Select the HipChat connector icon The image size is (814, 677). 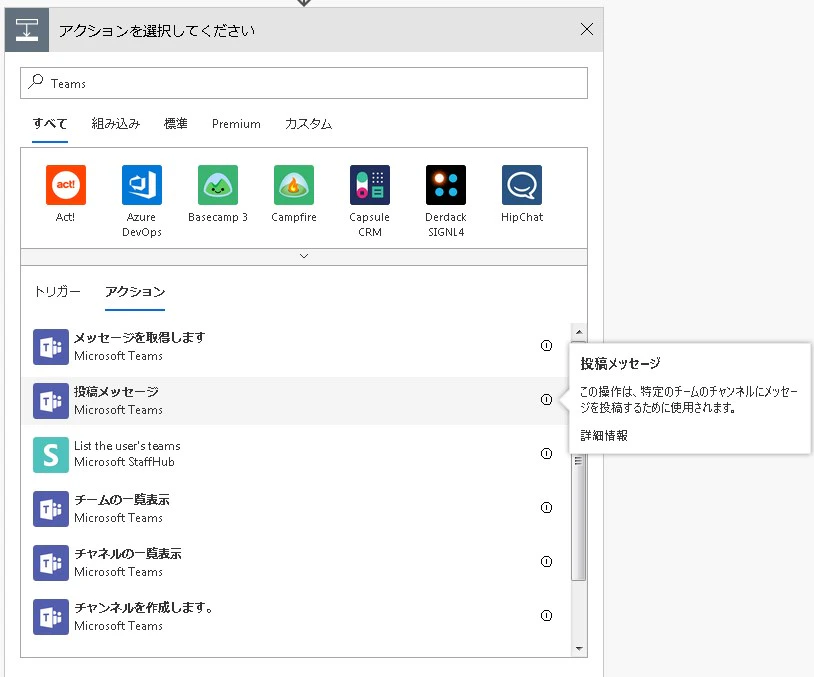pyautogui.click(x=522, y=185)
